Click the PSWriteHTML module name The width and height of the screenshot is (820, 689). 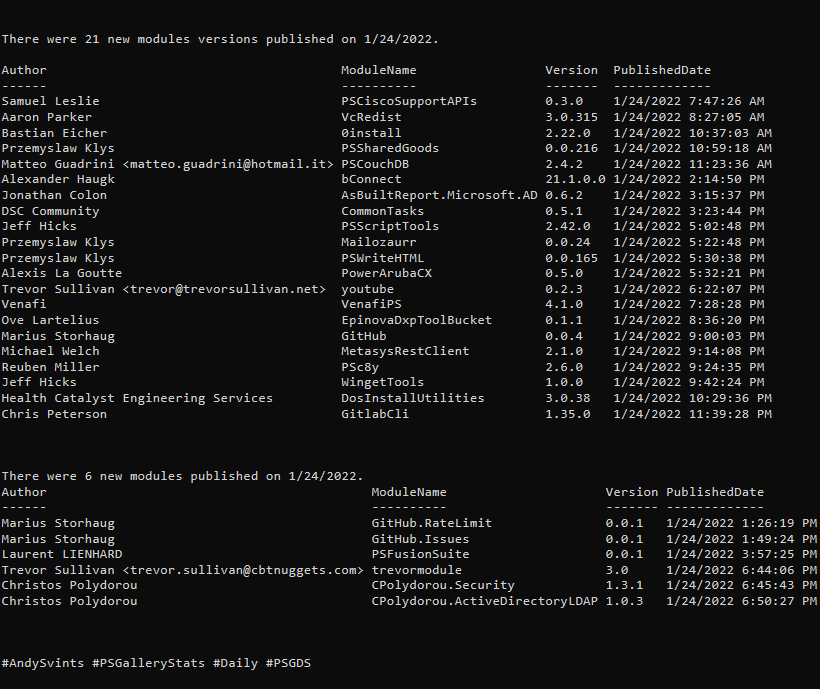click(382, 258)
